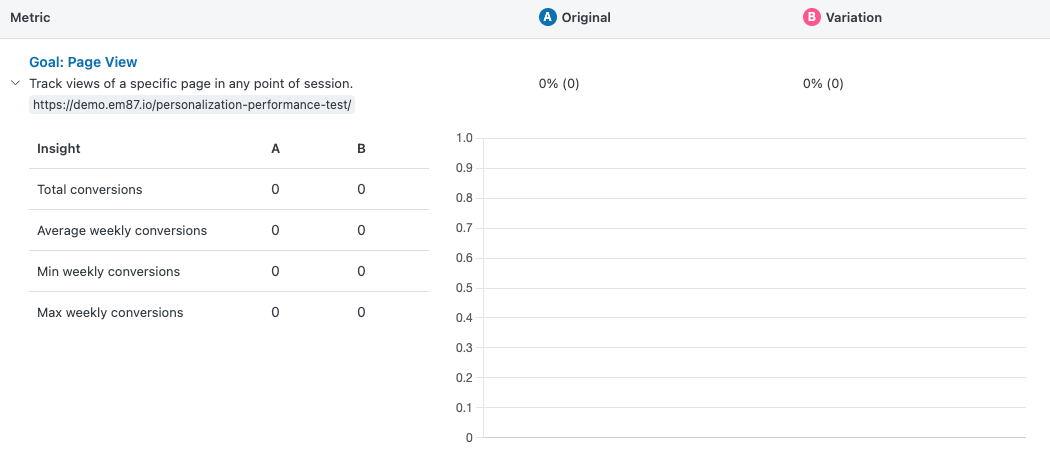This screenshot has height=457, width=1050.
Task: Select the Metric column header
Action: coord(30,17)
